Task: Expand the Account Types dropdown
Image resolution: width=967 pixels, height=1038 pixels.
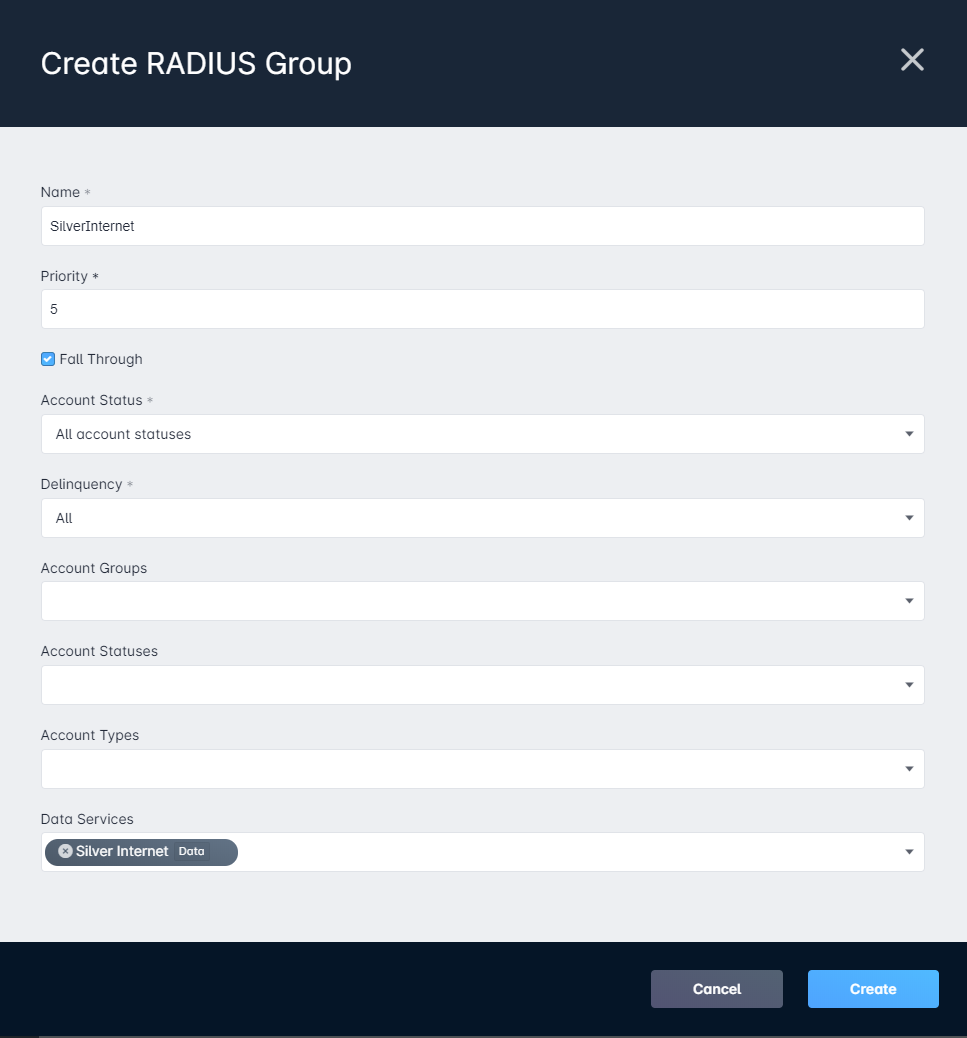Action: (483, 769)
